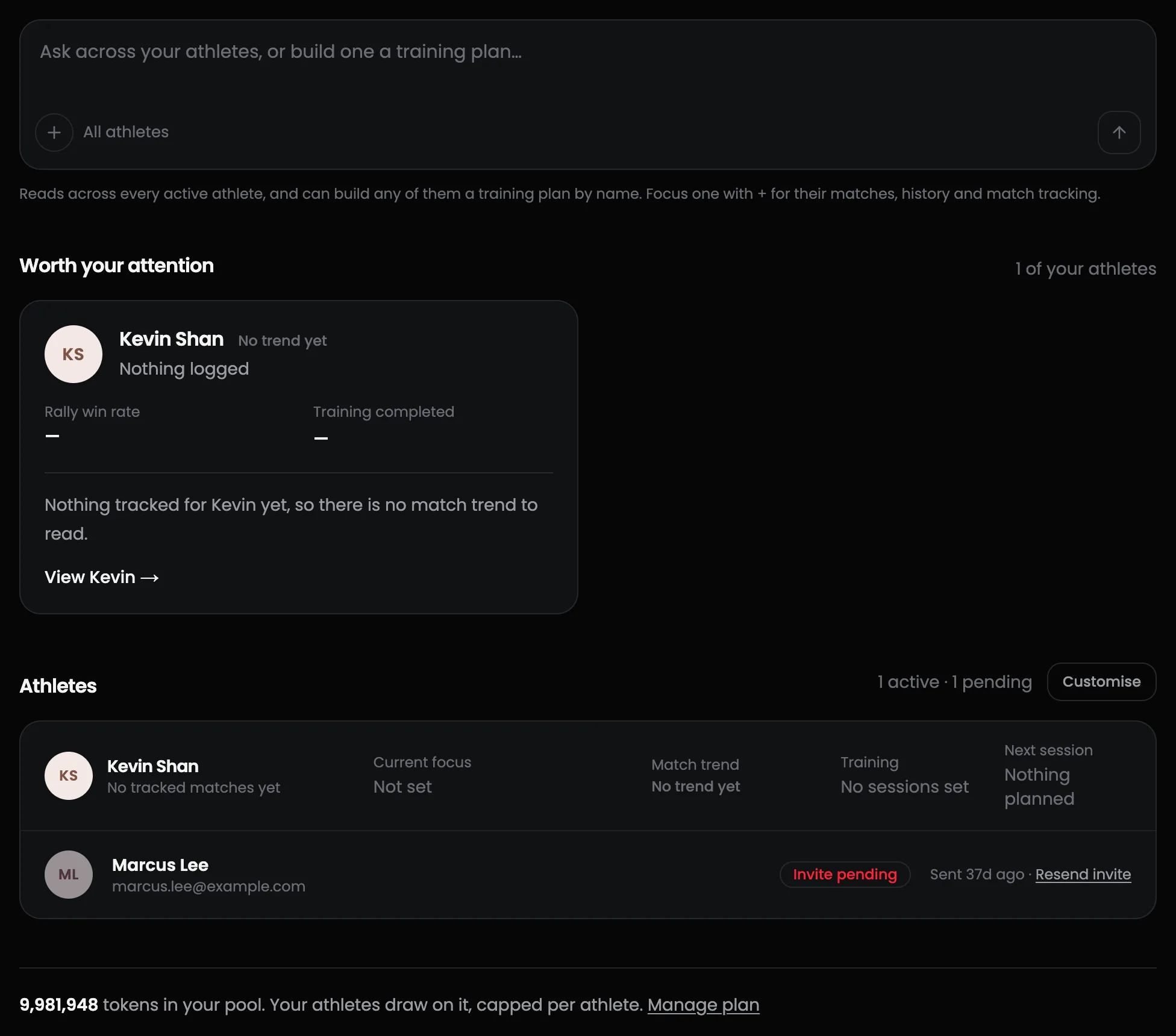Open the View Kevin link
The width and height of the screenshot is (1176, 1036).
(x=102, y=577)
